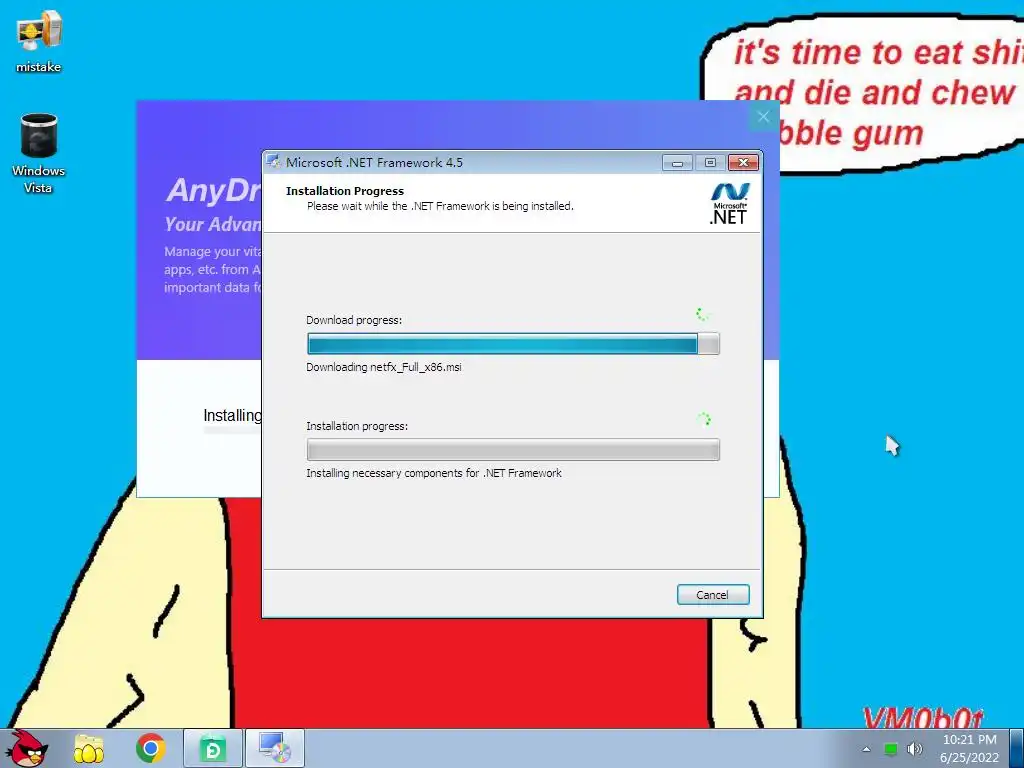Viewport: 1024px width, 768px height.
Task: Click 'Downloading netfx_Full_x86.msi' text
Action: click(x=384, y=367)
